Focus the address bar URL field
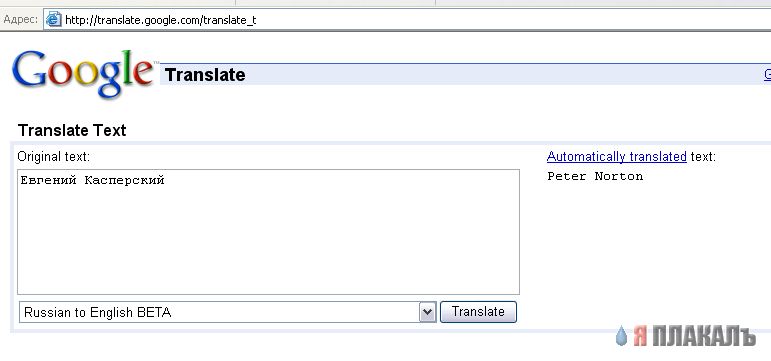 [x=407, y=20]
